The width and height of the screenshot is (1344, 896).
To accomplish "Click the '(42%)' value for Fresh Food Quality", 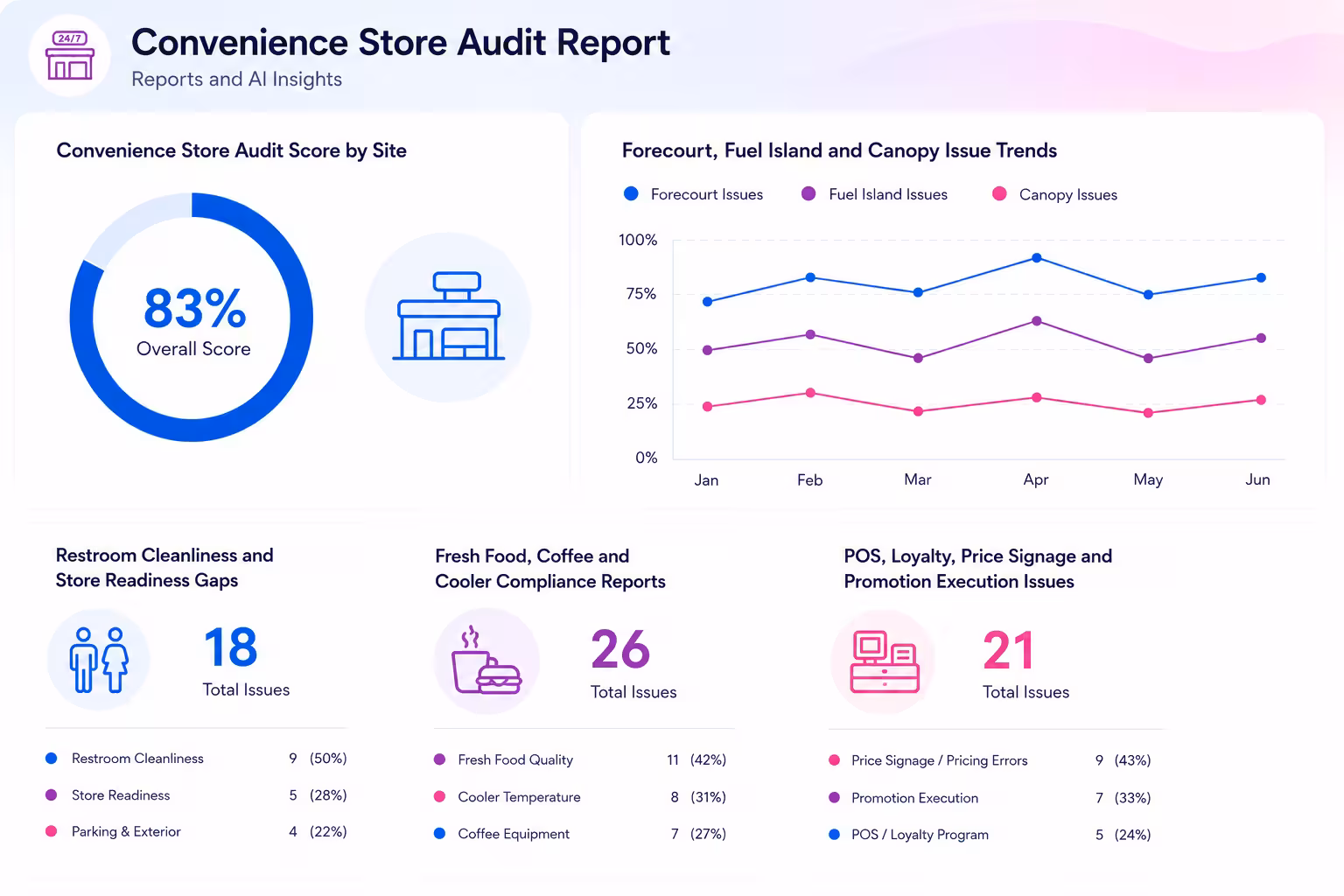I will click(x=709, y=759).
